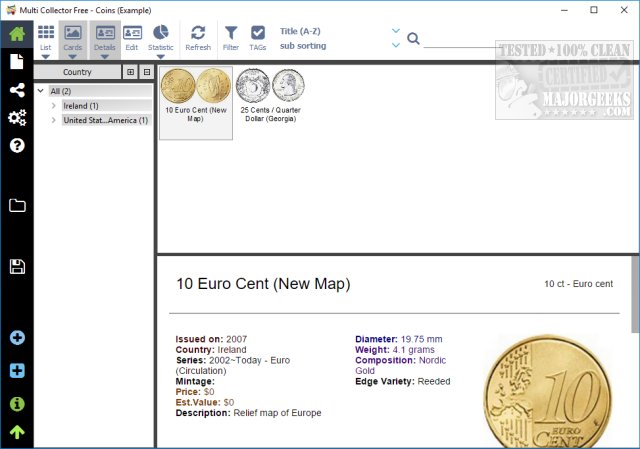Click '10 ct - Euro cent' text
Viewport: 640px width, 449px height.
(578, 284)
